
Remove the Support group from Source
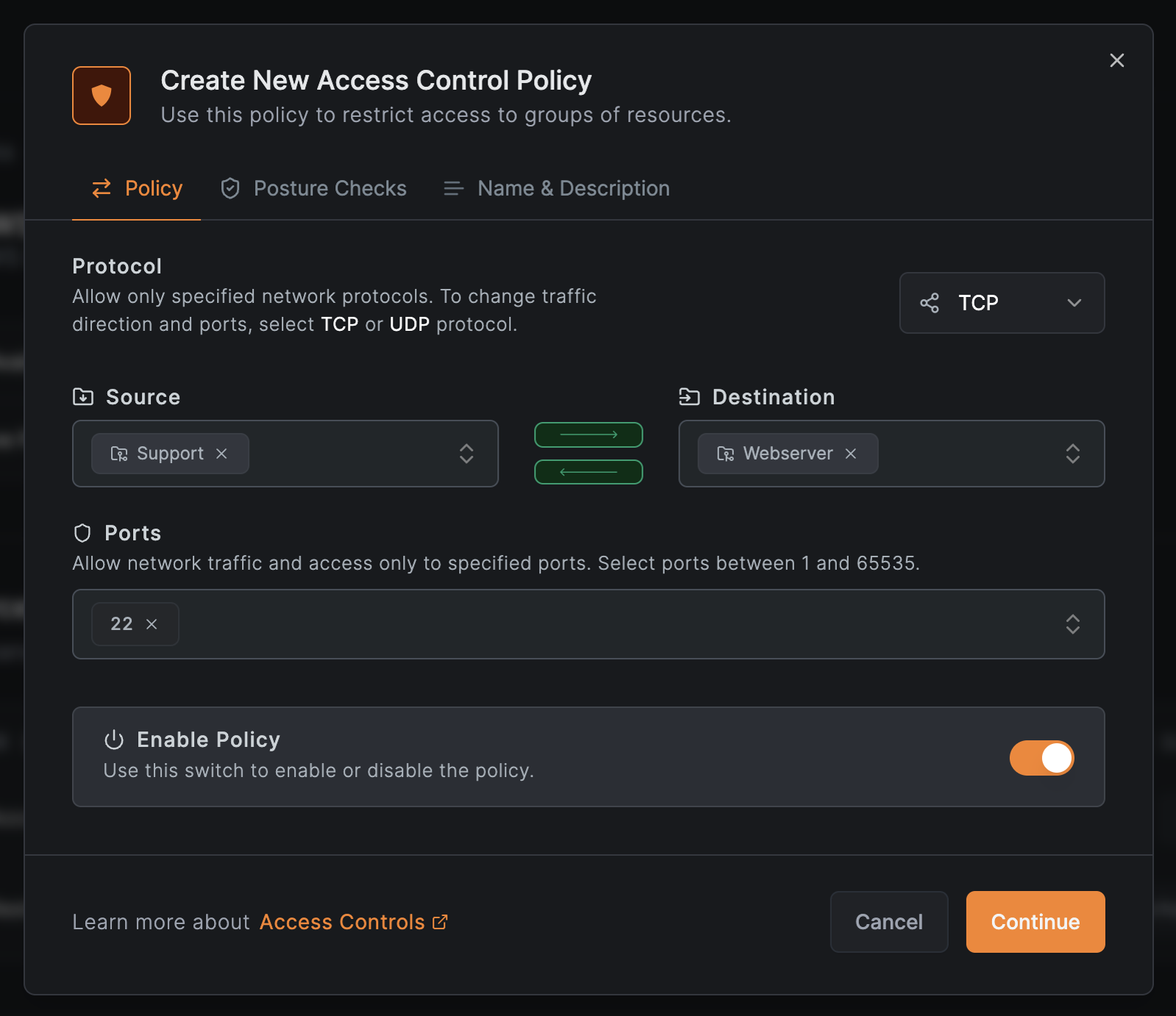[221, 454]
